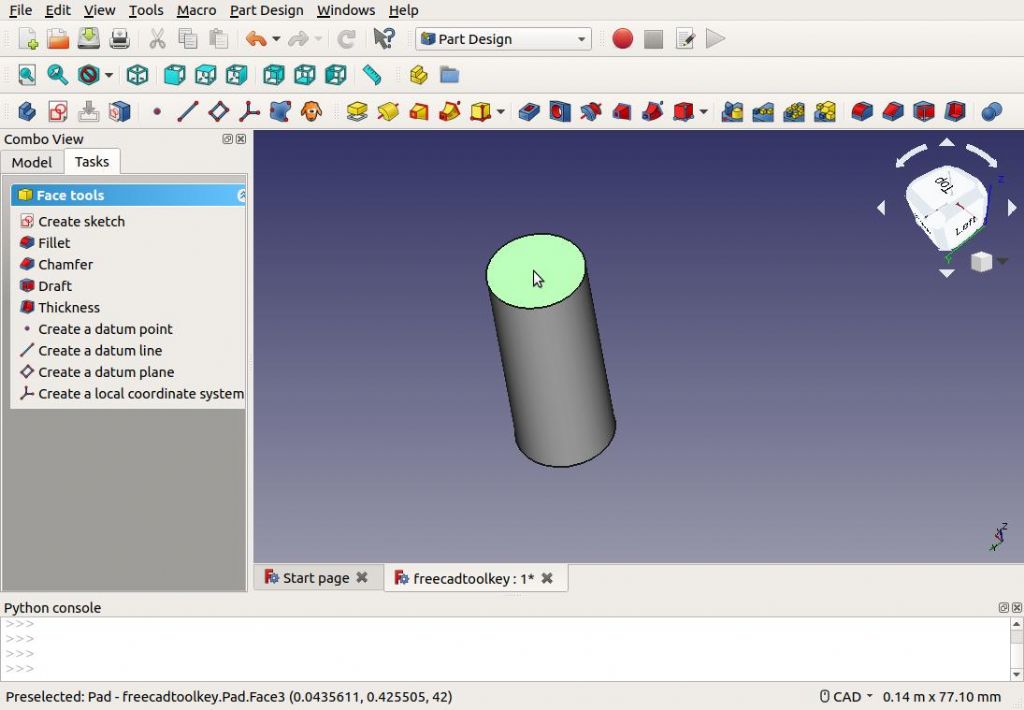
Task: Click the Pad tool icon in the toolbar
Action: [x=357, y=112]
